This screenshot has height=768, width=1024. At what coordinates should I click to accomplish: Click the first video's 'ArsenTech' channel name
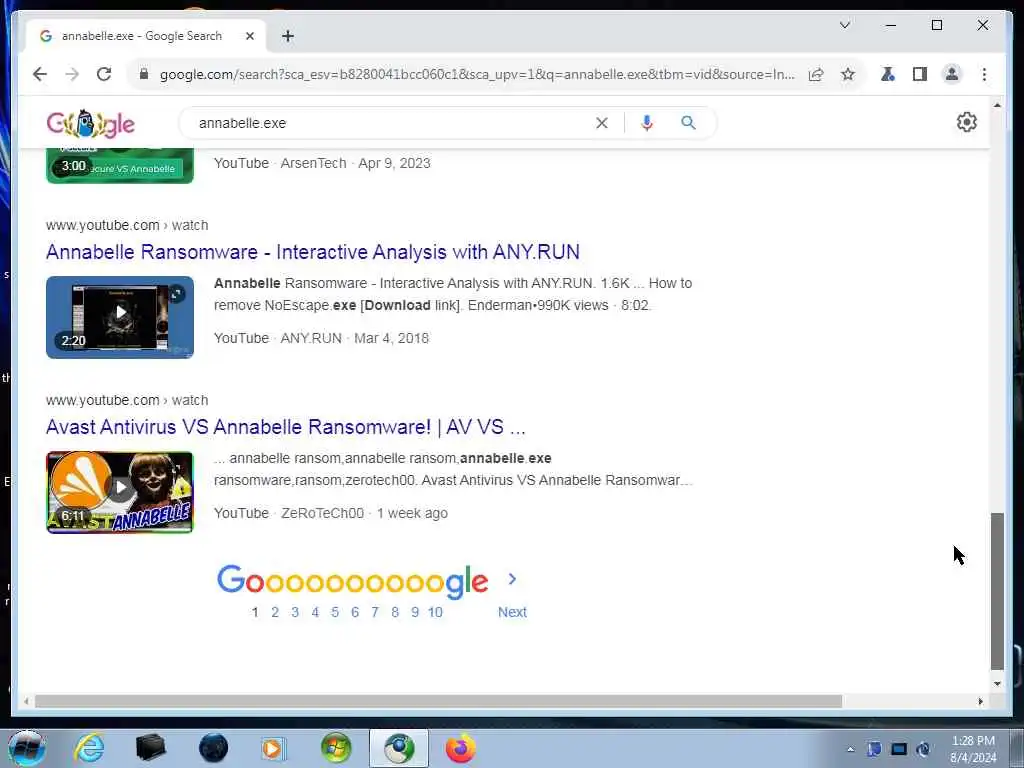click(313, 163)
